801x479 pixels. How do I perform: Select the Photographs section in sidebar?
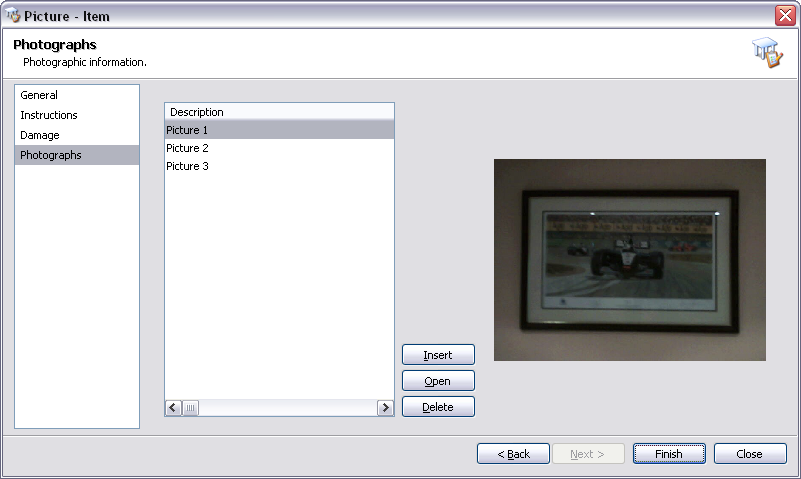coord(51,155)
